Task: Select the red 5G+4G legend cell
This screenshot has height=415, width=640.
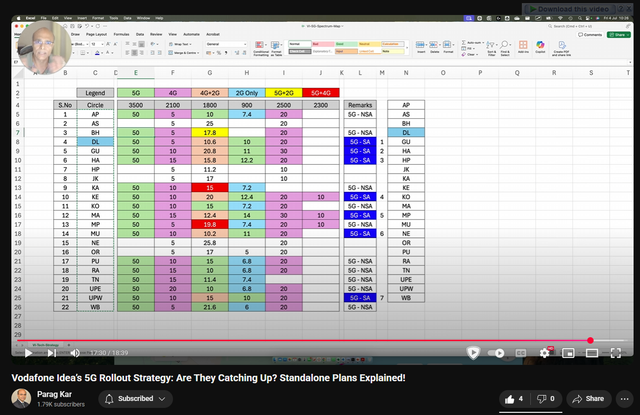Action: [x=321, y=93]
